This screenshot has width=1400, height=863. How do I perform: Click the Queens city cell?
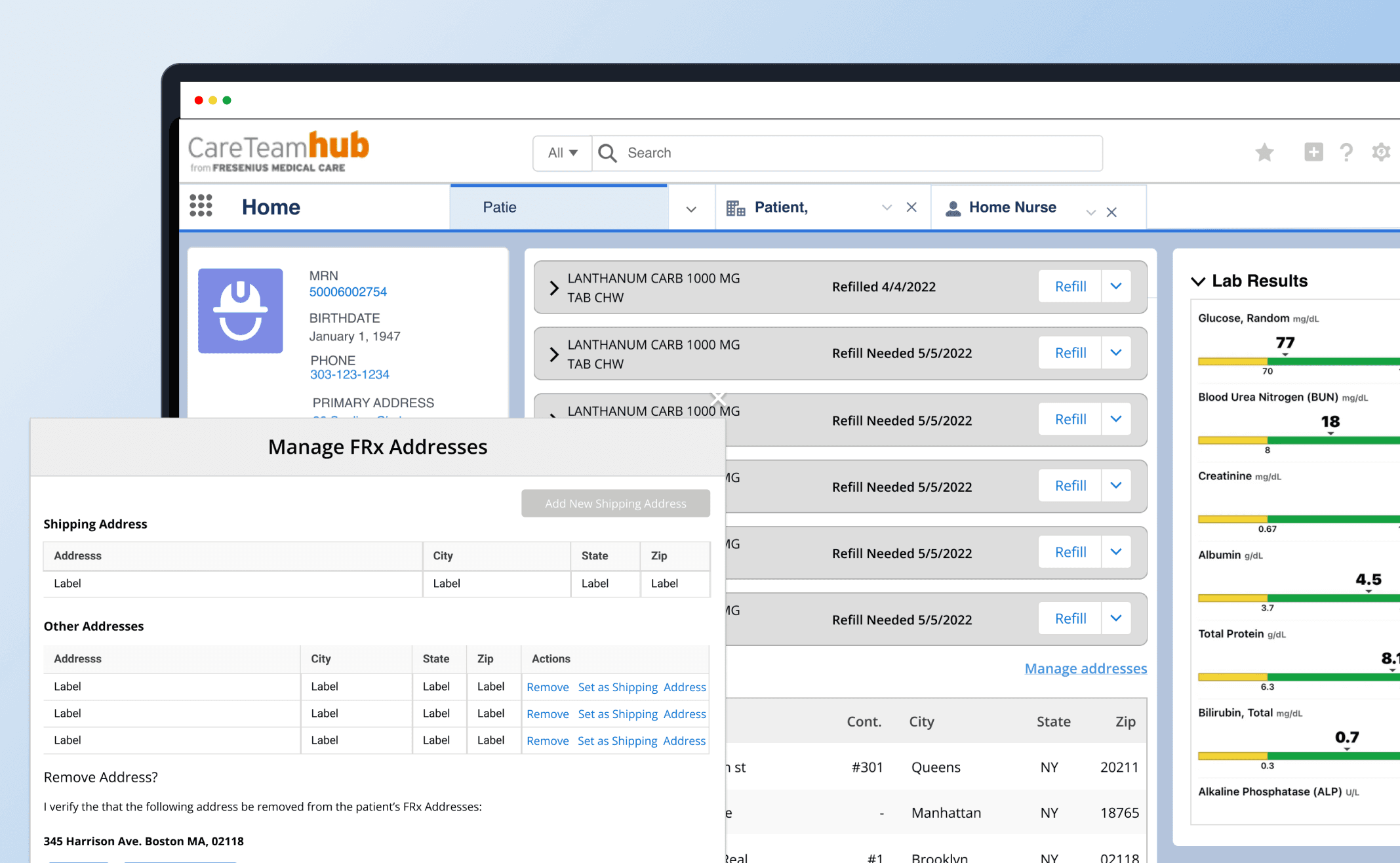click(936, 767)
